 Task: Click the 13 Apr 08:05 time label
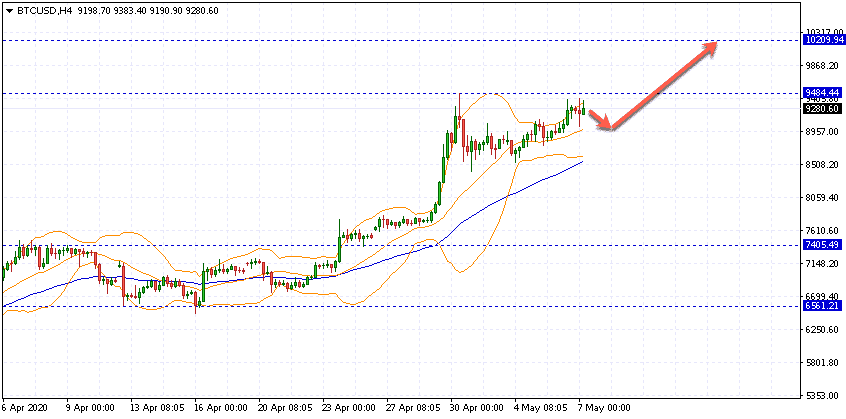[x=156, y=407]
